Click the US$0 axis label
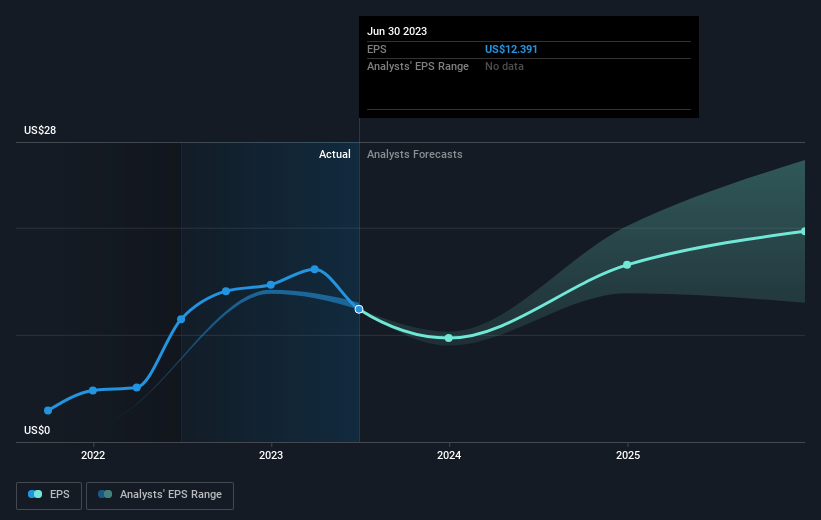The image size is (821, 520). [37, 430]
